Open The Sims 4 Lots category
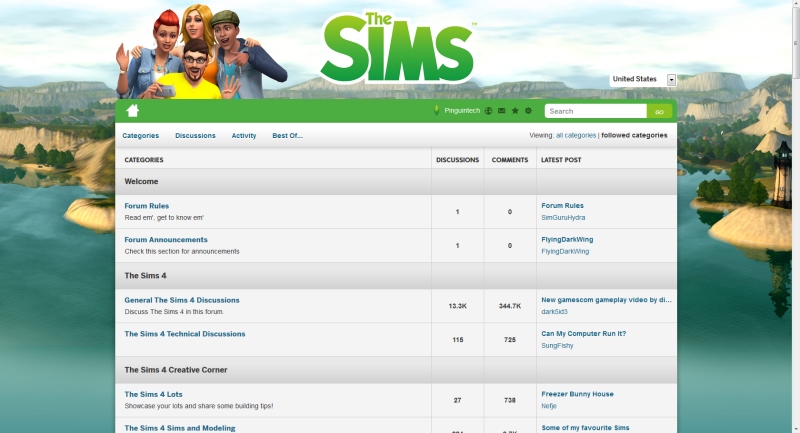Image resolution: width=800 pixels, height=433 pixels. click(153, 394)
